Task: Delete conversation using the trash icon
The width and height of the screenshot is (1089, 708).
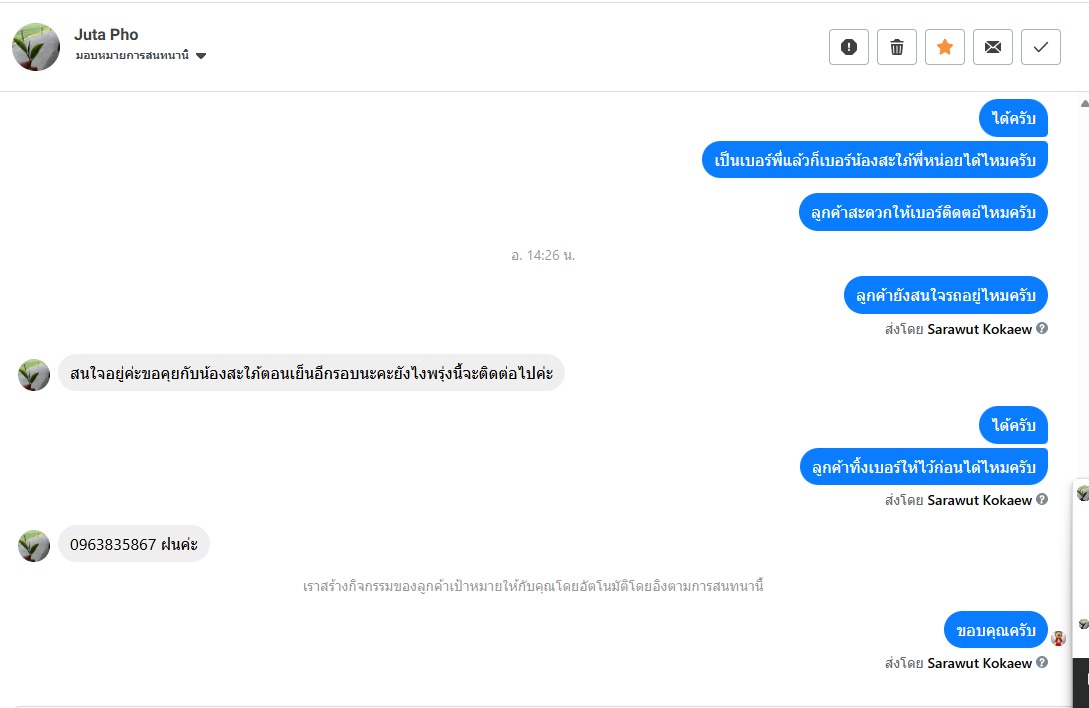Action: [x=897, y=47]
